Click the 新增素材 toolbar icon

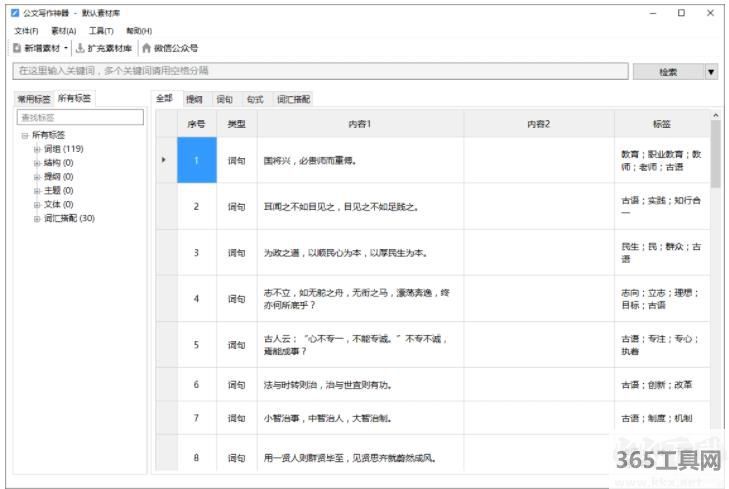(17, 48)
